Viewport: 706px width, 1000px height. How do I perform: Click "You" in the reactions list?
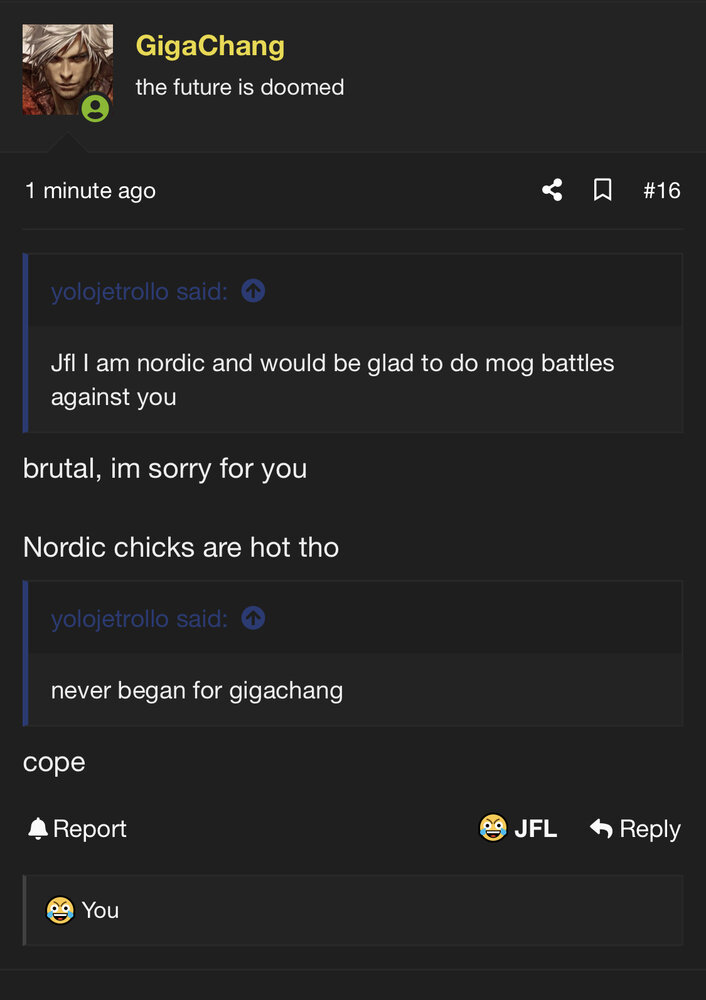tap(100, 910)
